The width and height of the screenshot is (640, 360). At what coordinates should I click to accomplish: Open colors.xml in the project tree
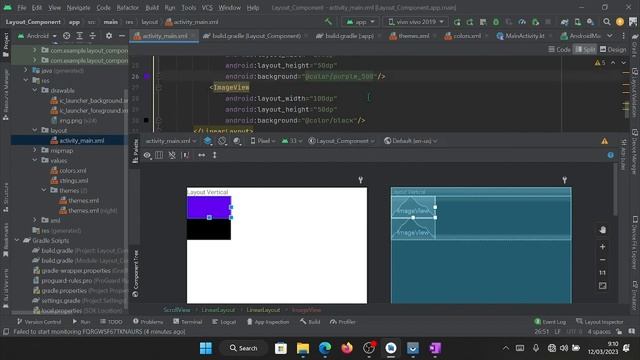point(72,170)
